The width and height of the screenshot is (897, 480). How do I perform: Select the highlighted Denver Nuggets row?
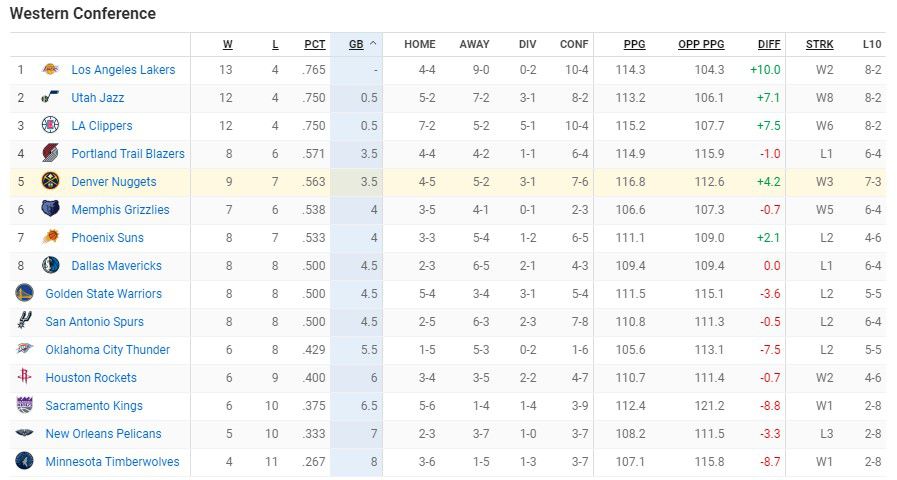448,182
